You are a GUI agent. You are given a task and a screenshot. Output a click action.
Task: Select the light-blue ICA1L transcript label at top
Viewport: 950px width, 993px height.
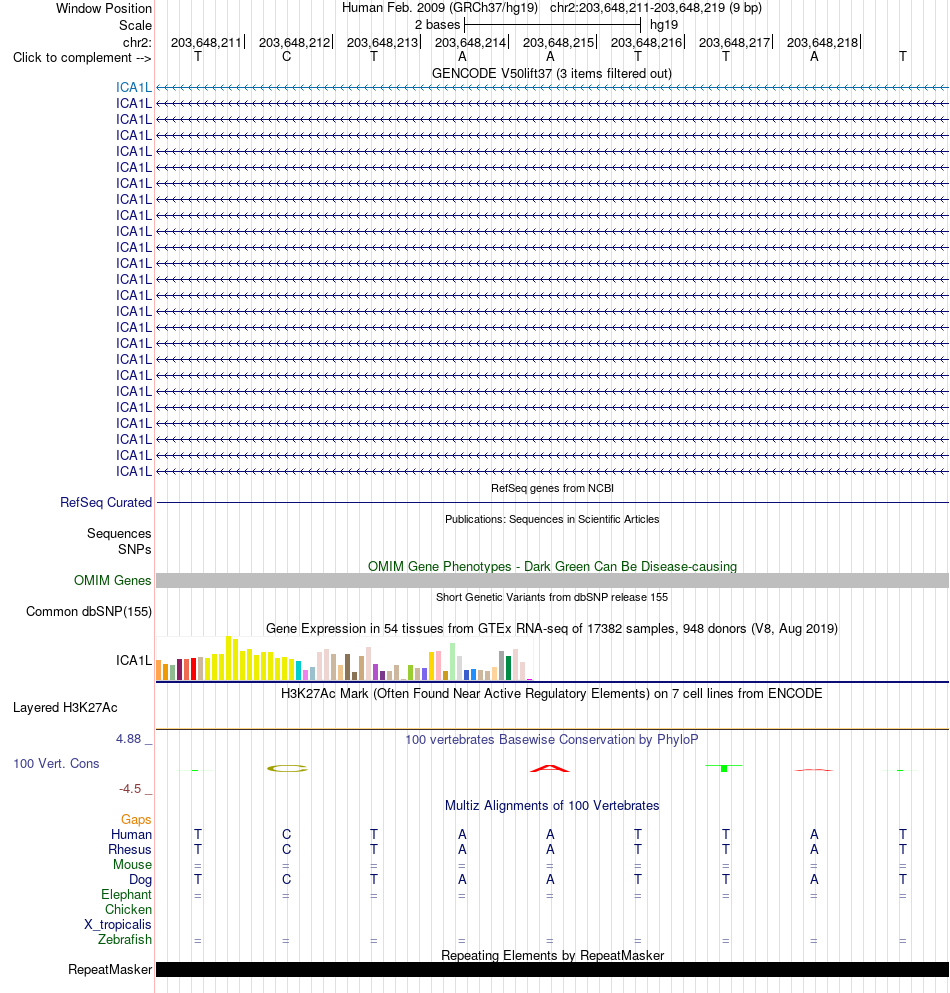134,87
